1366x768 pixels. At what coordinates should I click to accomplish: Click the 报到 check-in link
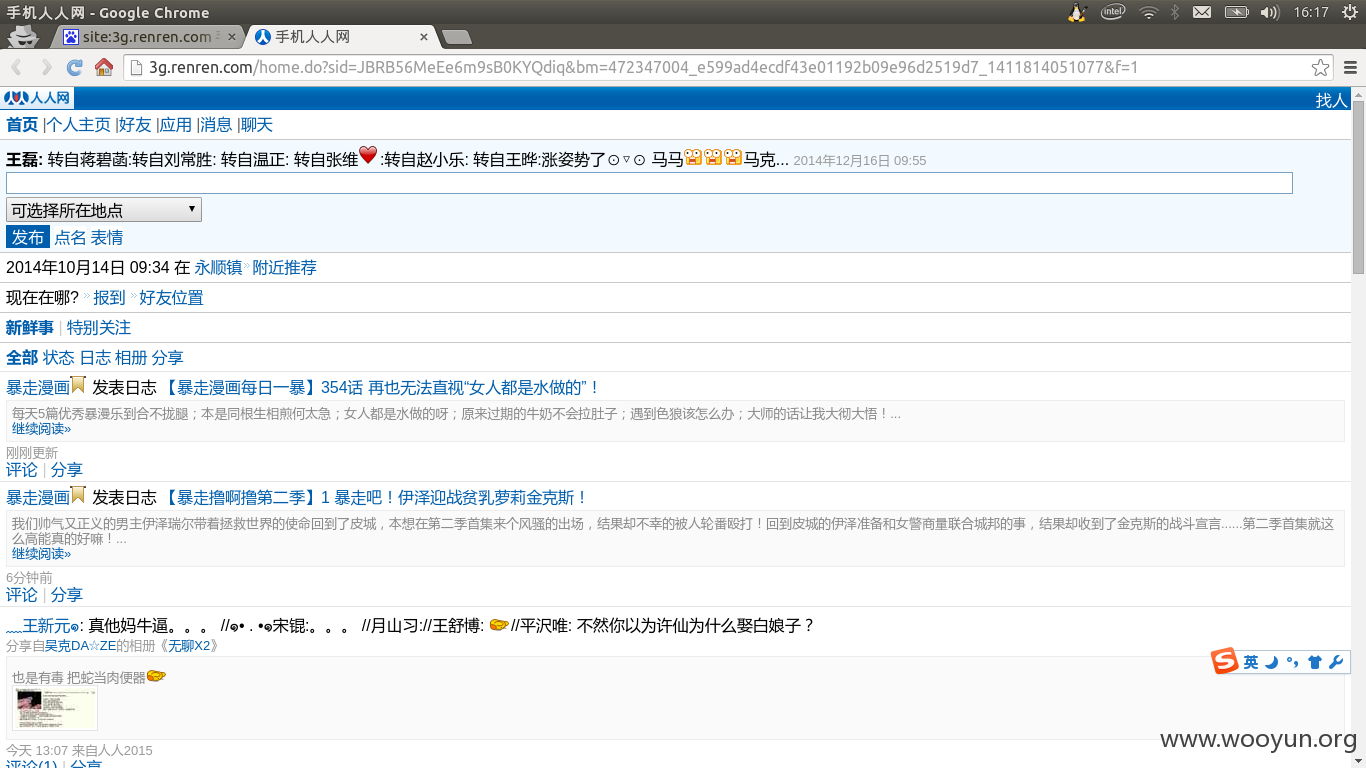(x=109, y=298)
